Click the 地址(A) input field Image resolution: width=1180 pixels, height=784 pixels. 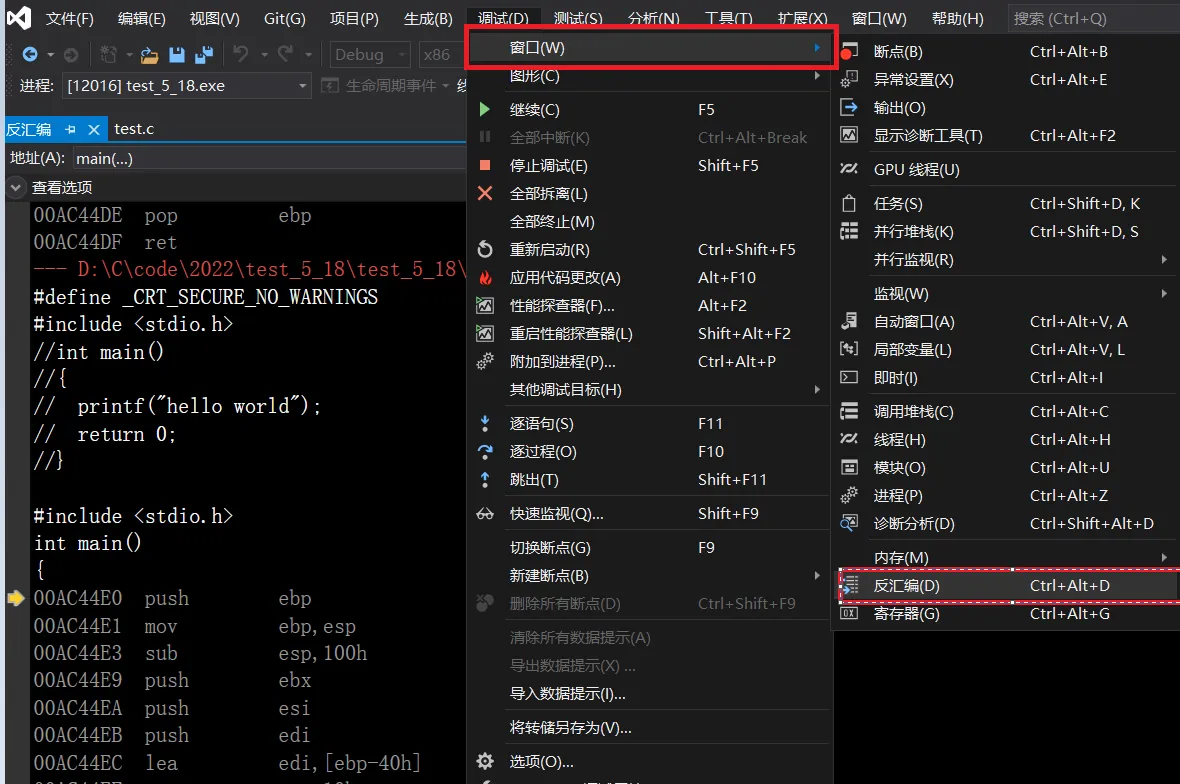click(269, 159)
